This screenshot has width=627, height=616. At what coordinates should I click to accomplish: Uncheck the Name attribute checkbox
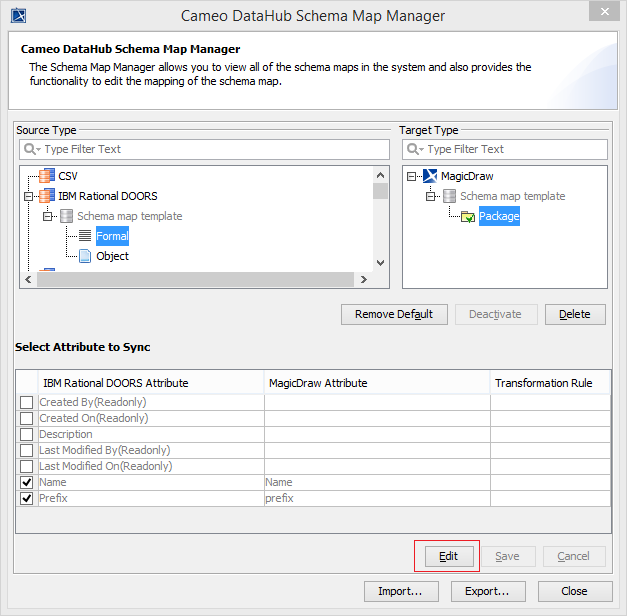[x=26, y=482]
